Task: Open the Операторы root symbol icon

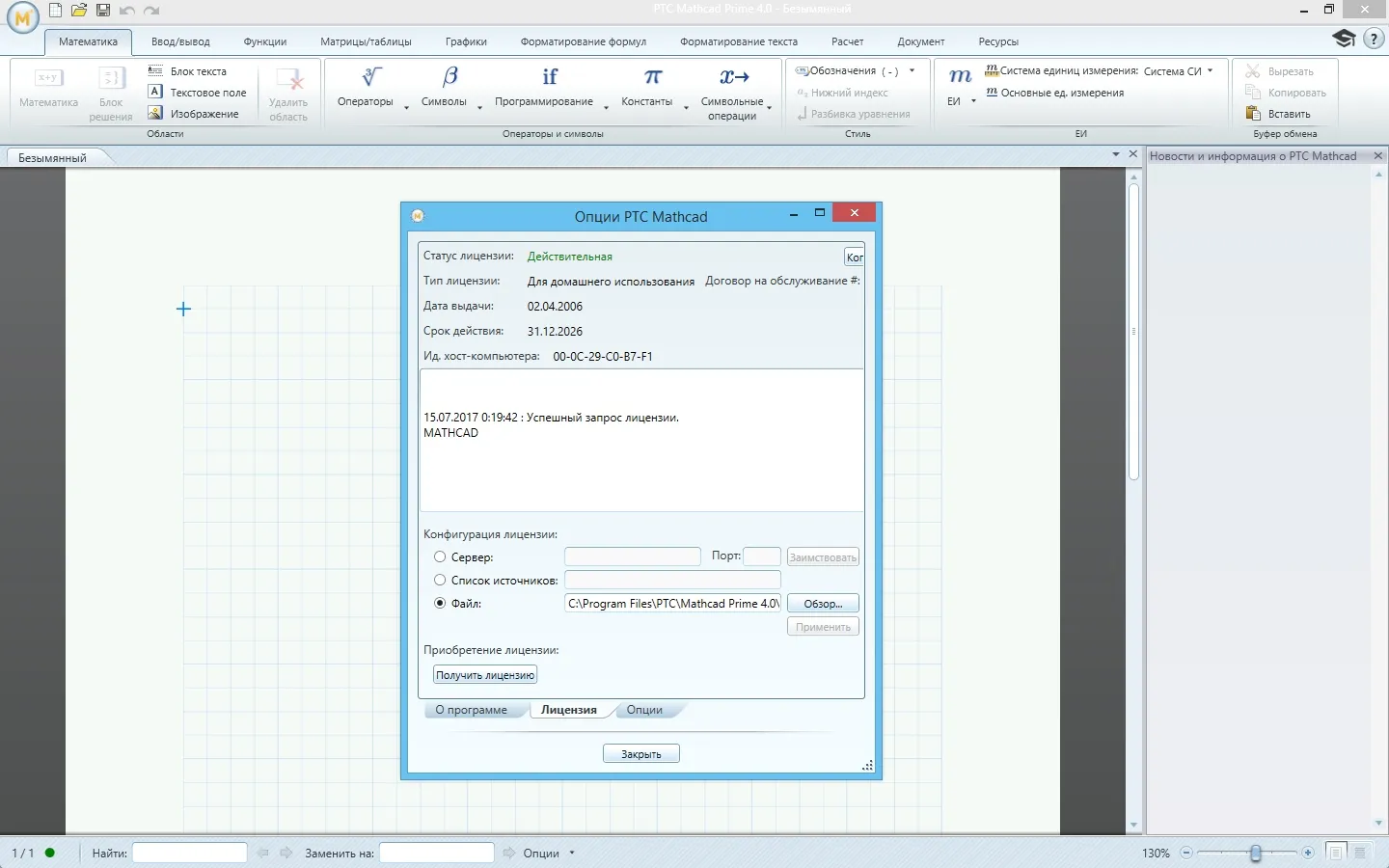Action: pos(371,77)
